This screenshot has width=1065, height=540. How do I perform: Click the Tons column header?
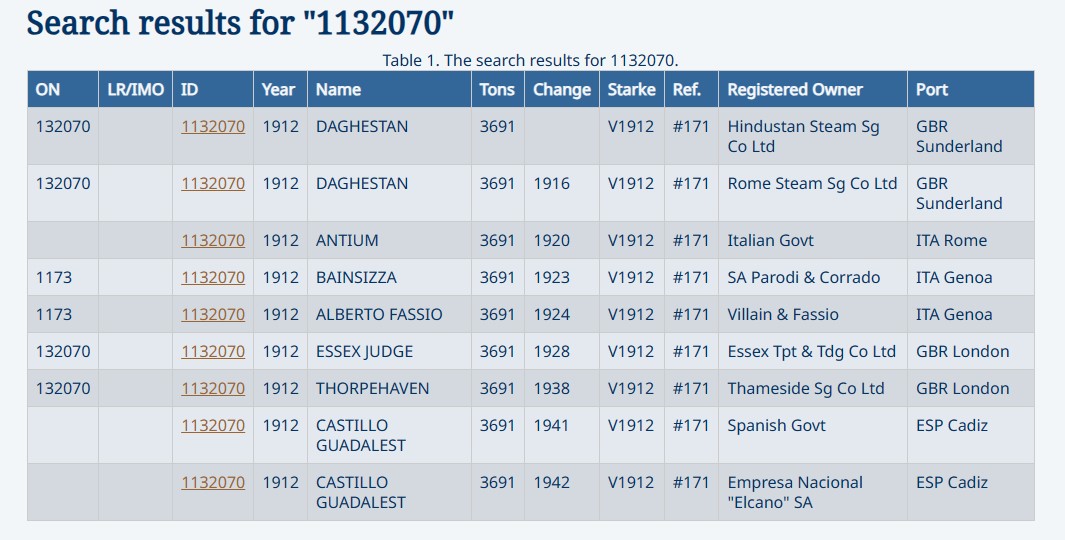(x=497, y=90)
